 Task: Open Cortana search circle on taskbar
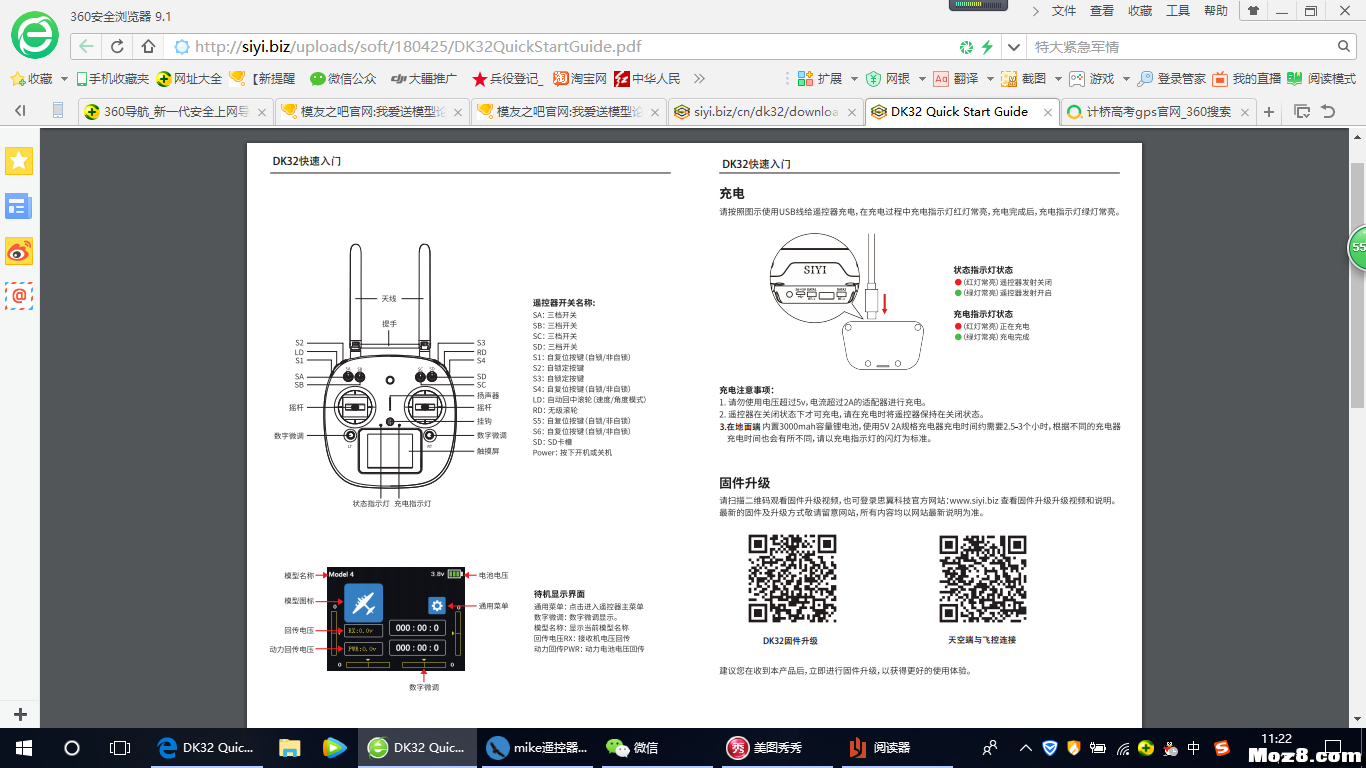pos(71,748)
